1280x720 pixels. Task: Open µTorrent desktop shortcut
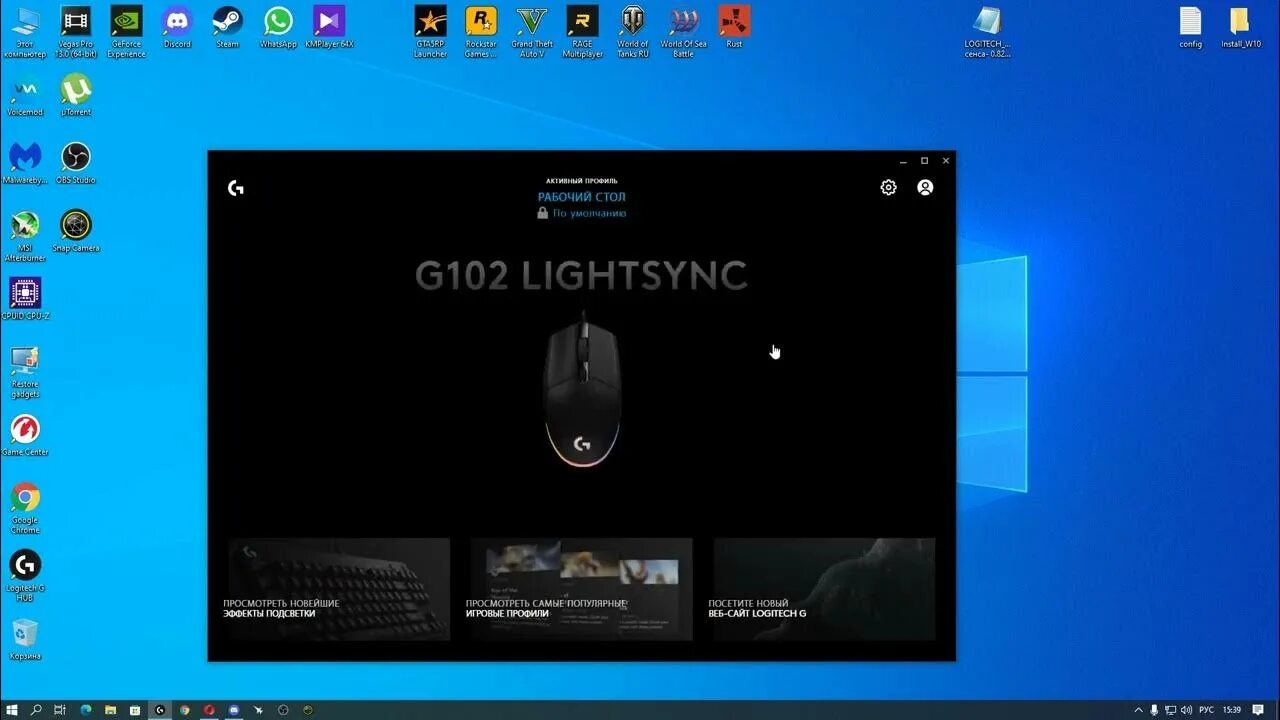pyautogui.click(x=76, y=95)
